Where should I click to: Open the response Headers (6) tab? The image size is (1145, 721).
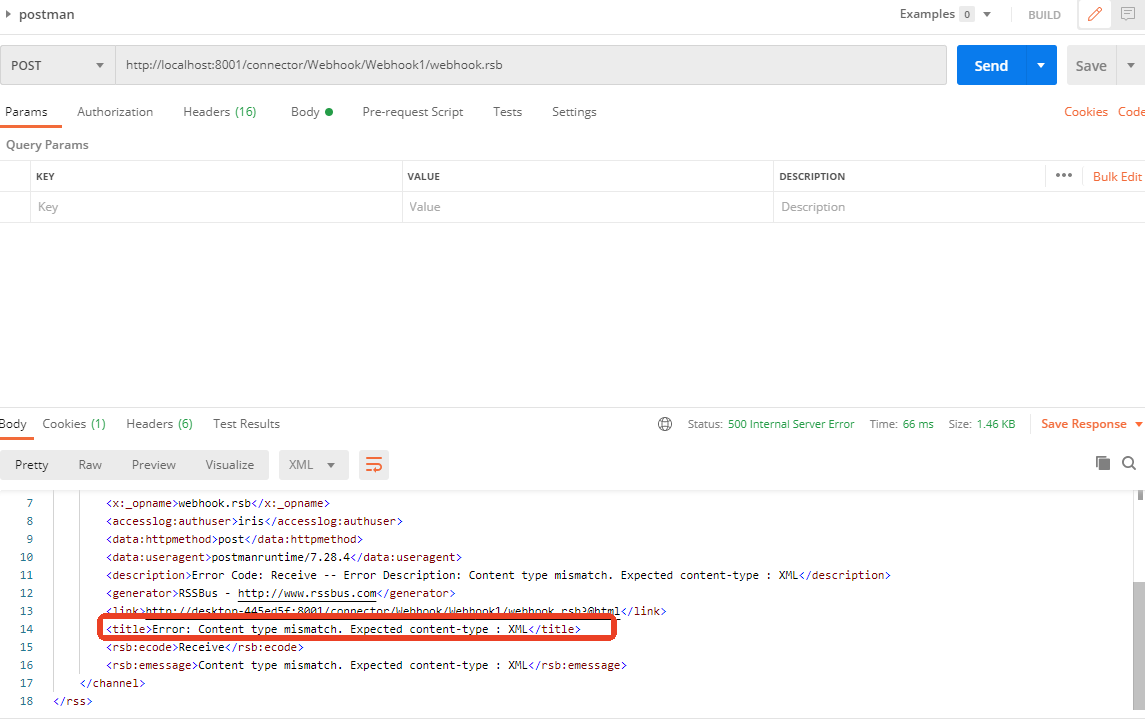pyautogui.click(x=159, y=424)
